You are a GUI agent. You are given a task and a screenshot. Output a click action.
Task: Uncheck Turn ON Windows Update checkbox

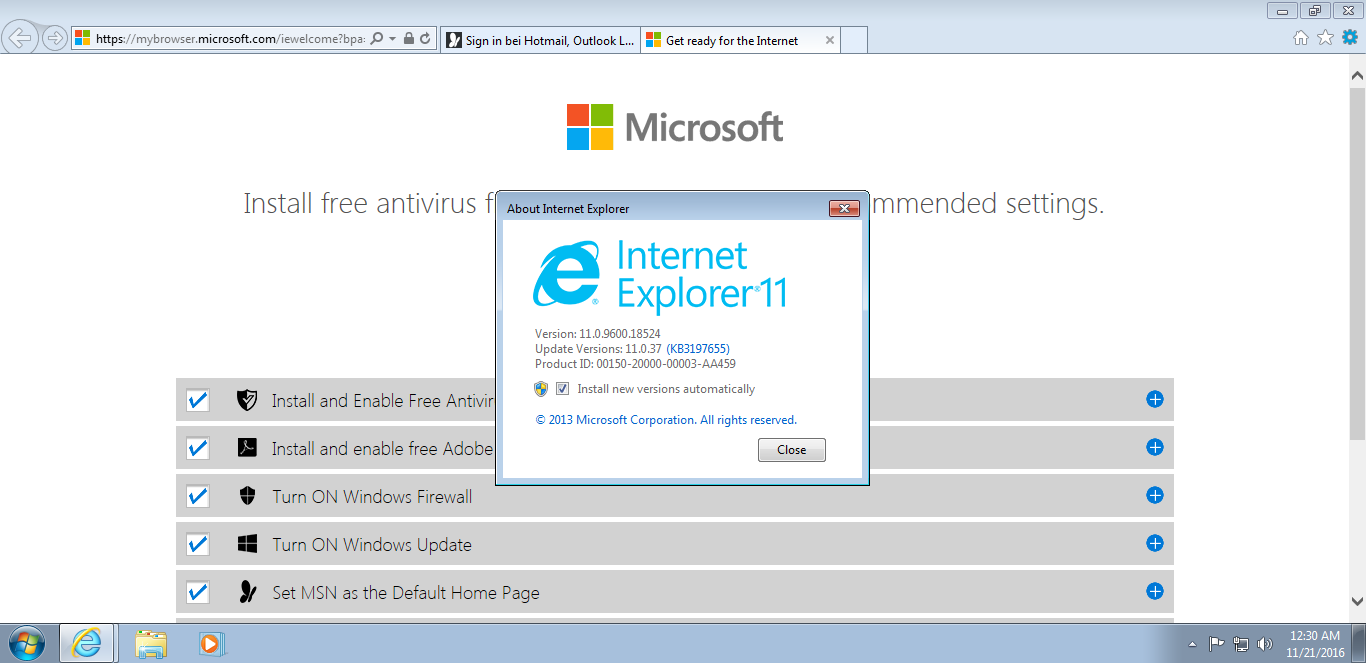[198, 544]
